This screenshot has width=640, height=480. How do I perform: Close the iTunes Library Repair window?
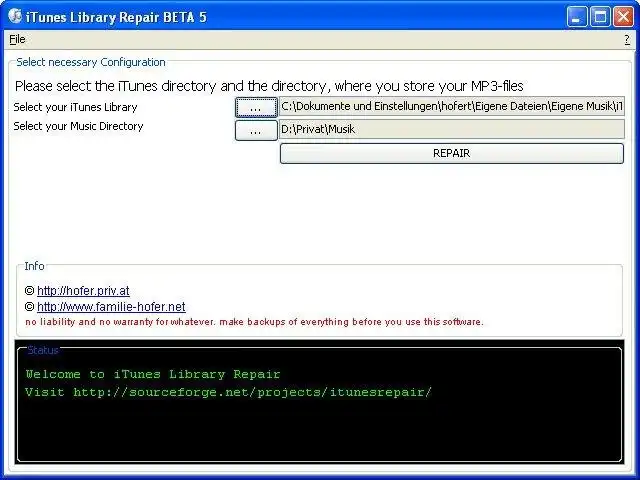click(x=623, y=17)
